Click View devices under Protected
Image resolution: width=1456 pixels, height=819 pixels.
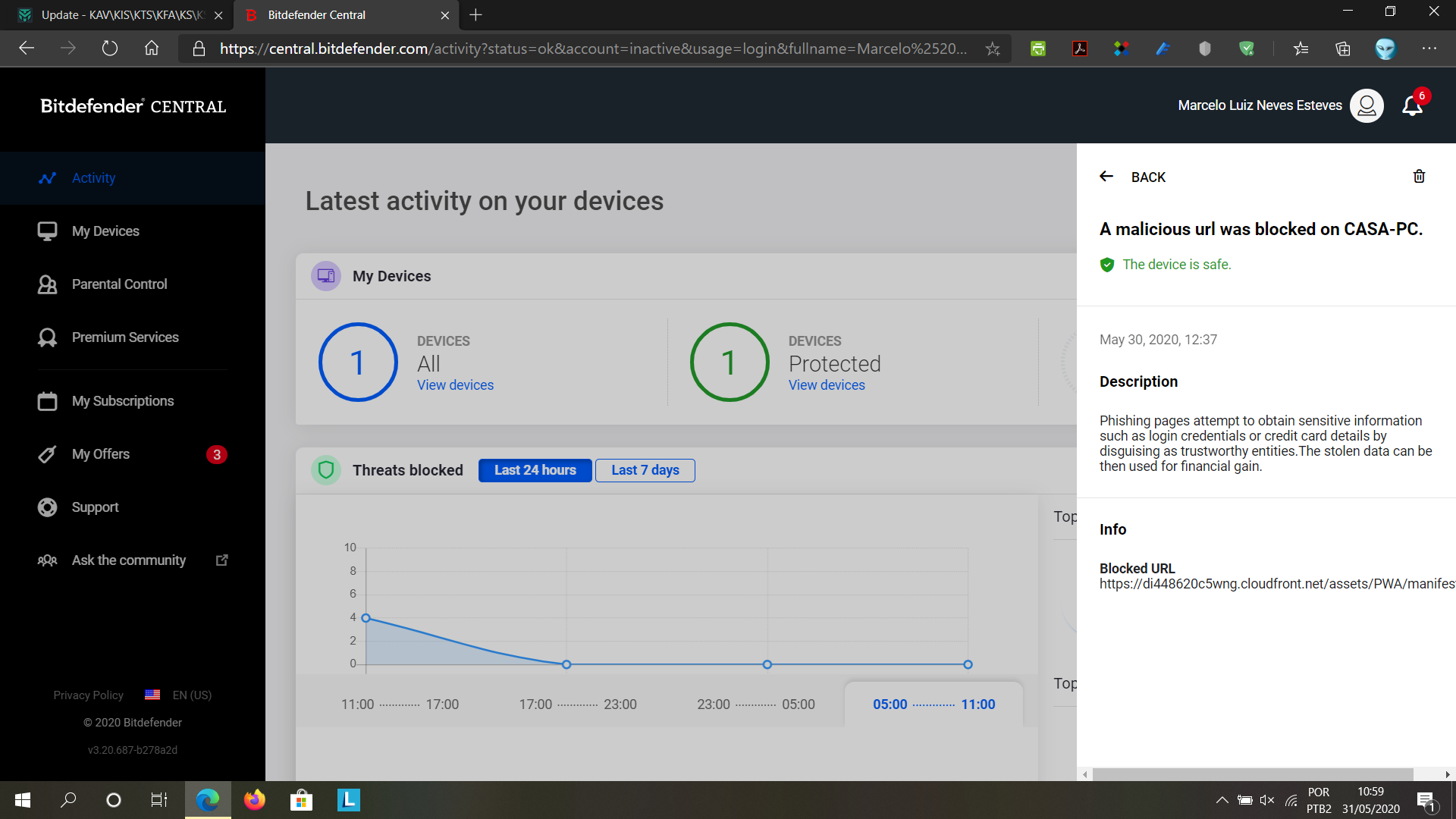click(x=826, y=385)
